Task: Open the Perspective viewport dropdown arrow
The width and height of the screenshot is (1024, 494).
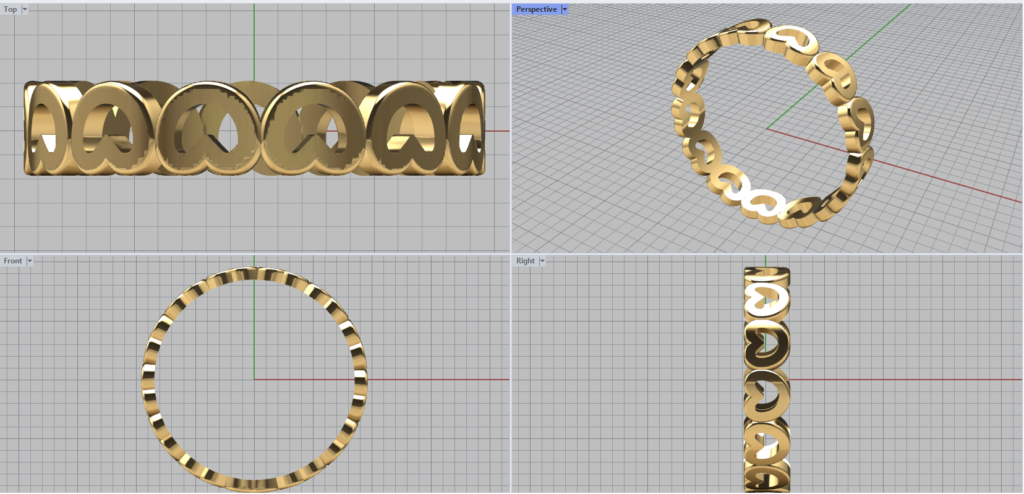Action: [x=565, y=9]
